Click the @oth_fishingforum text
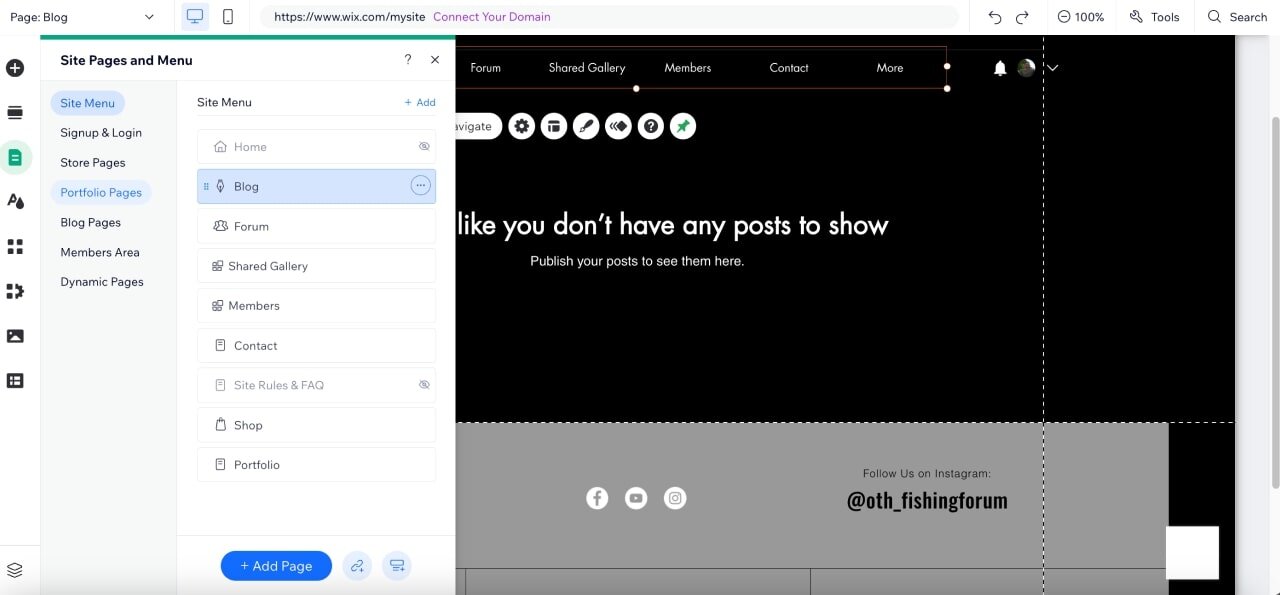The width and height of the screenshot is (1280, 595). 927,500
